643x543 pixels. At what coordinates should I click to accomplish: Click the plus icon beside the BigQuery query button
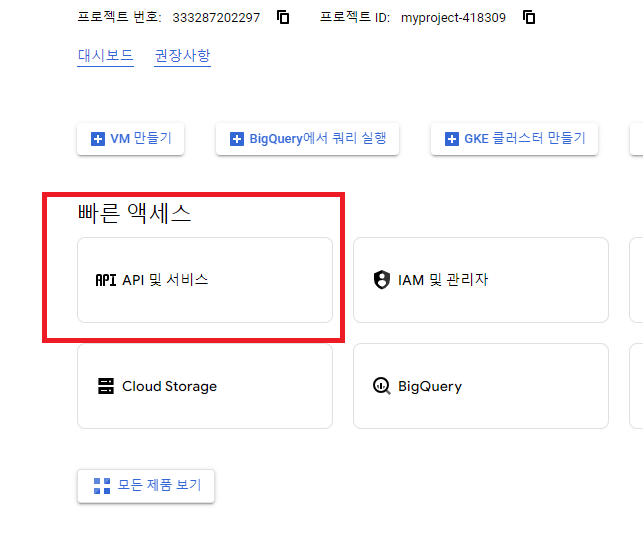237,139
